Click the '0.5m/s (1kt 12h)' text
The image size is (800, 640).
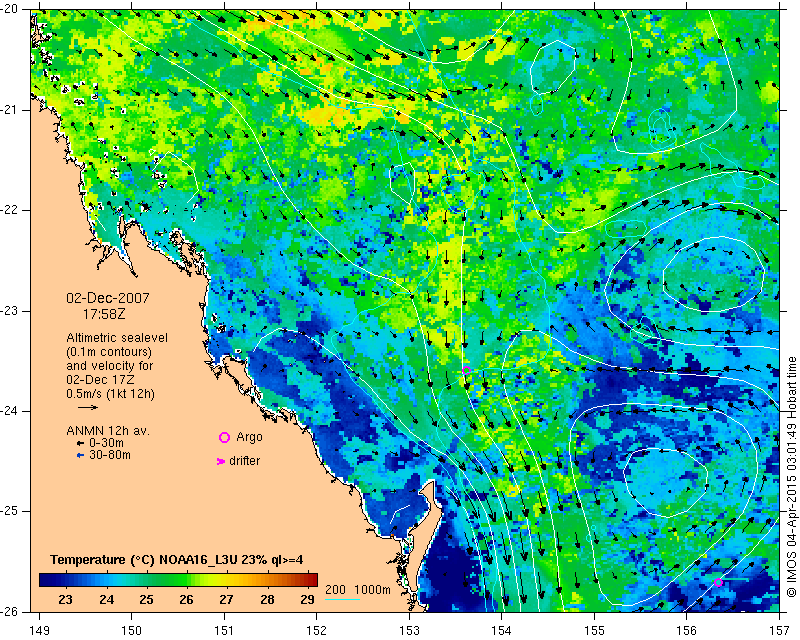point(110,394)
